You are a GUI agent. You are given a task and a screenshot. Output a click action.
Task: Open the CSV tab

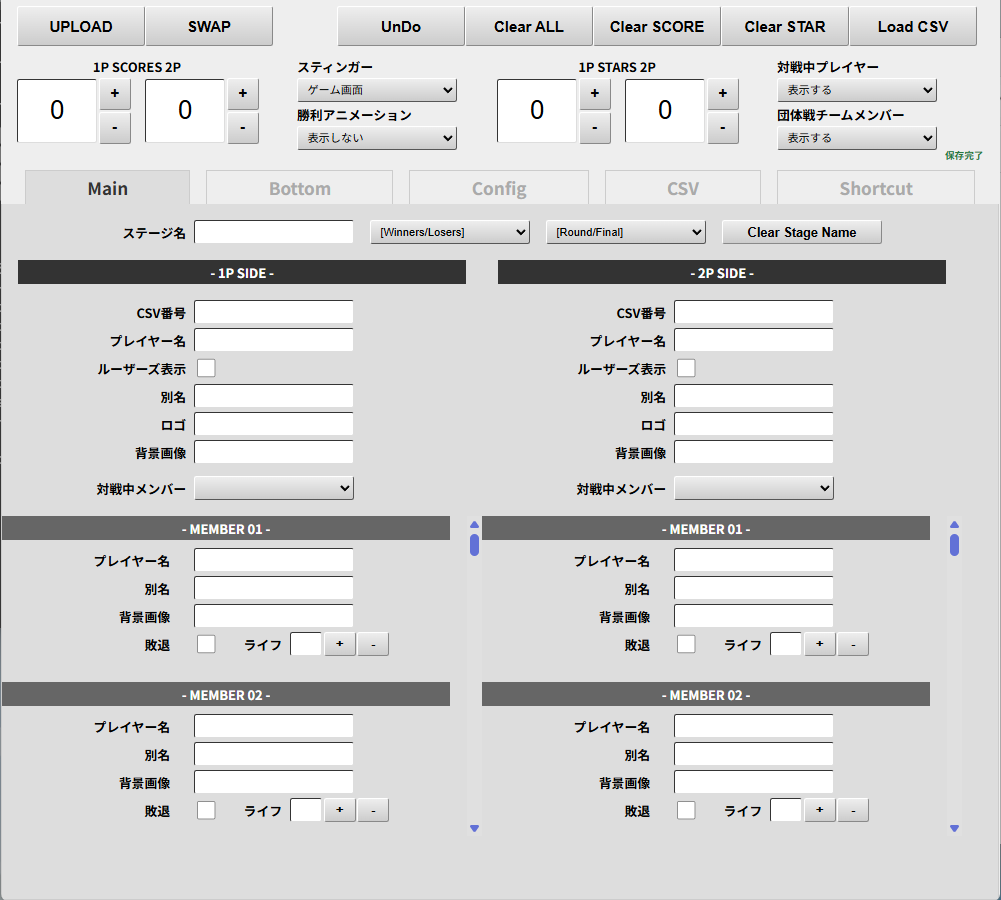click(682, 188)
